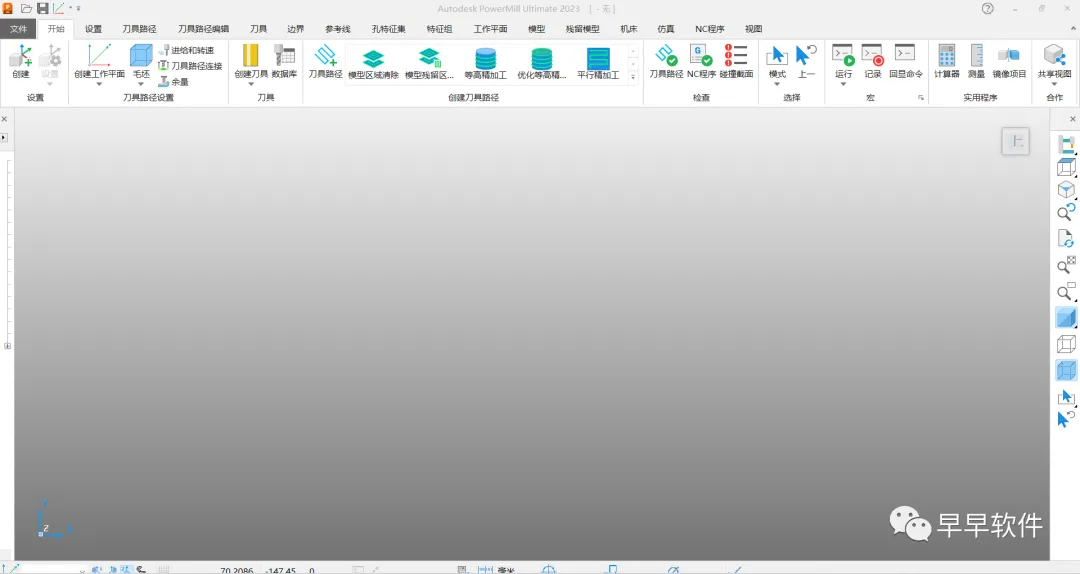Expand the 创建刀具 dropdown arrow
The height and width of the screenshot is (574, 1080).
coord(251,84)
